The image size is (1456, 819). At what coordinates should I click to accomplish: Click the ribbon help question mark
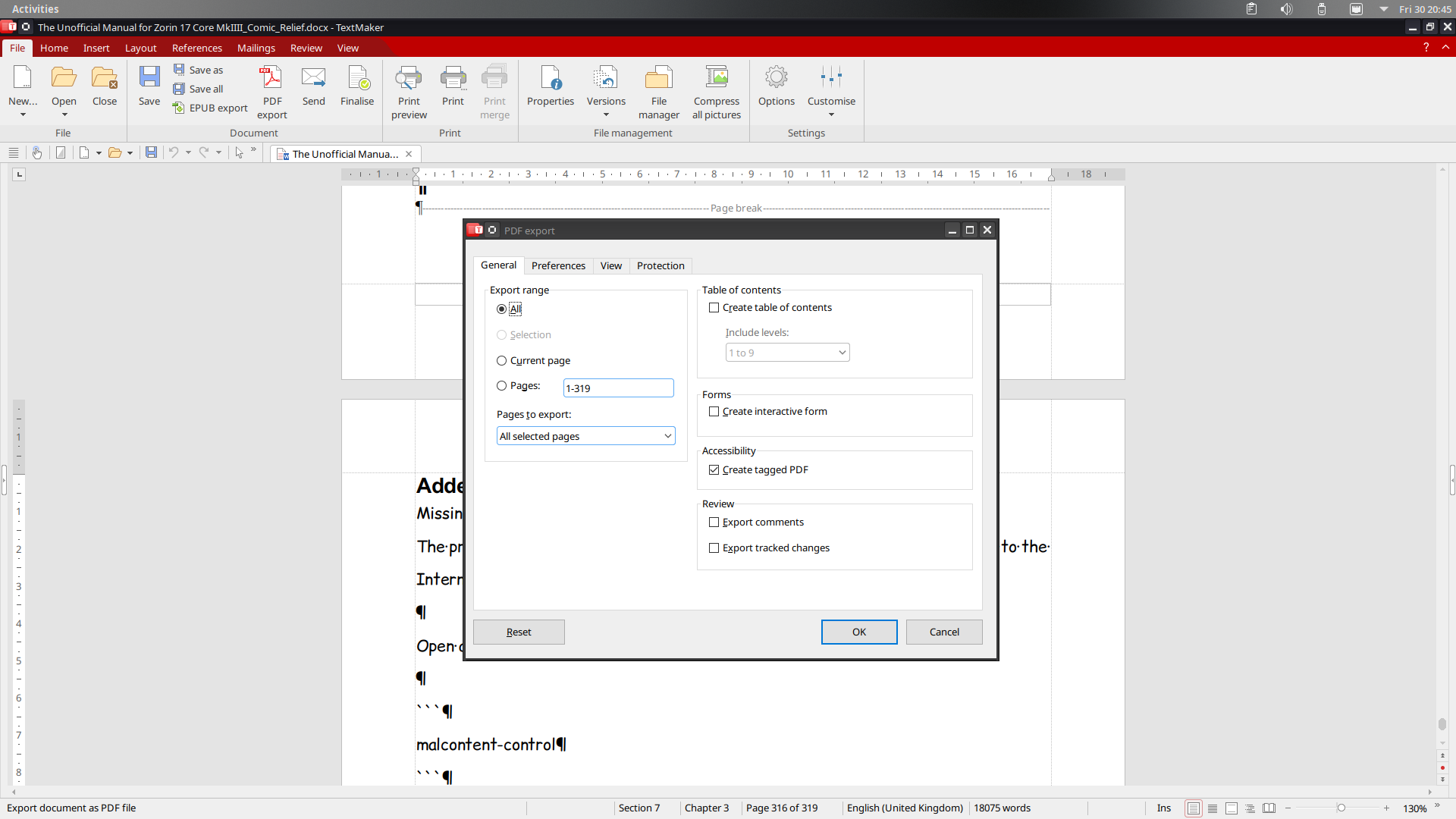1426,47
